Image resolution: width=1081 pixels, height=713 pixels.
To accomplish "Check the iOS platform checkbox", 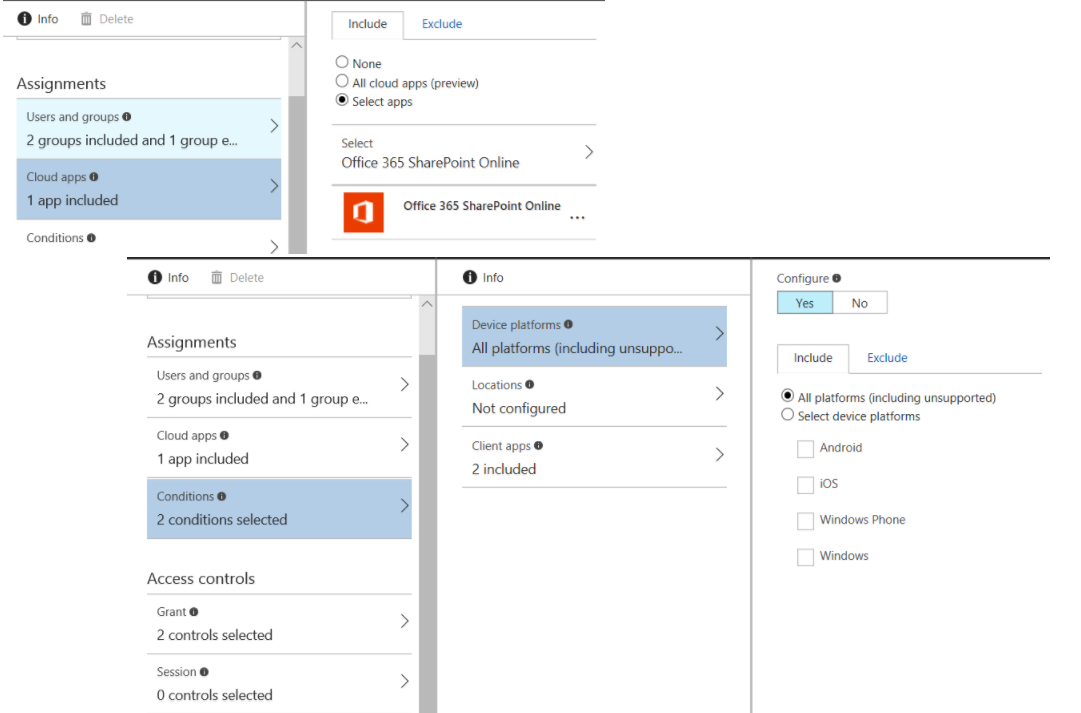I will (805, 485).
